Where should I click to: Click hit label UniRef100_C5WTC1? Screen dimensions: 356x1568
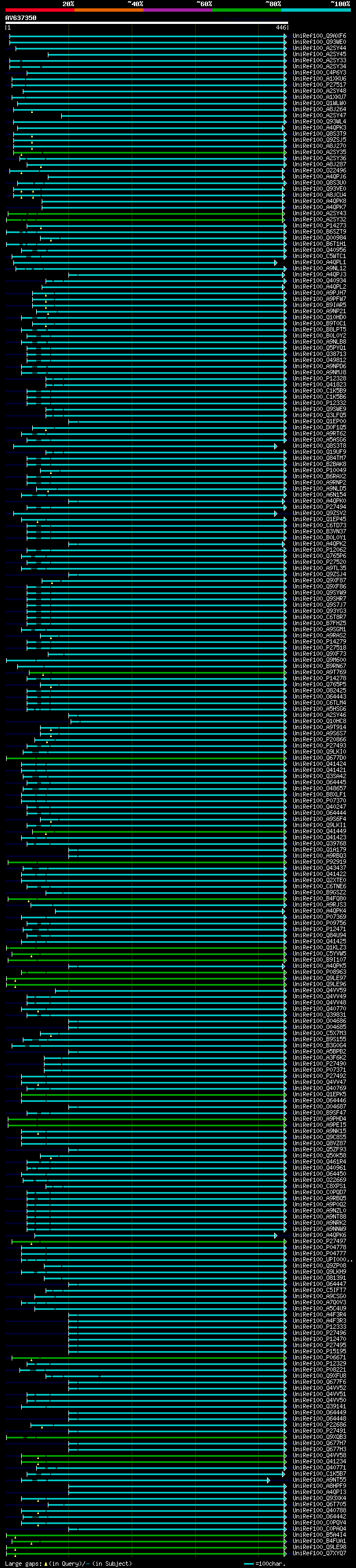click(x=319, y=257)
